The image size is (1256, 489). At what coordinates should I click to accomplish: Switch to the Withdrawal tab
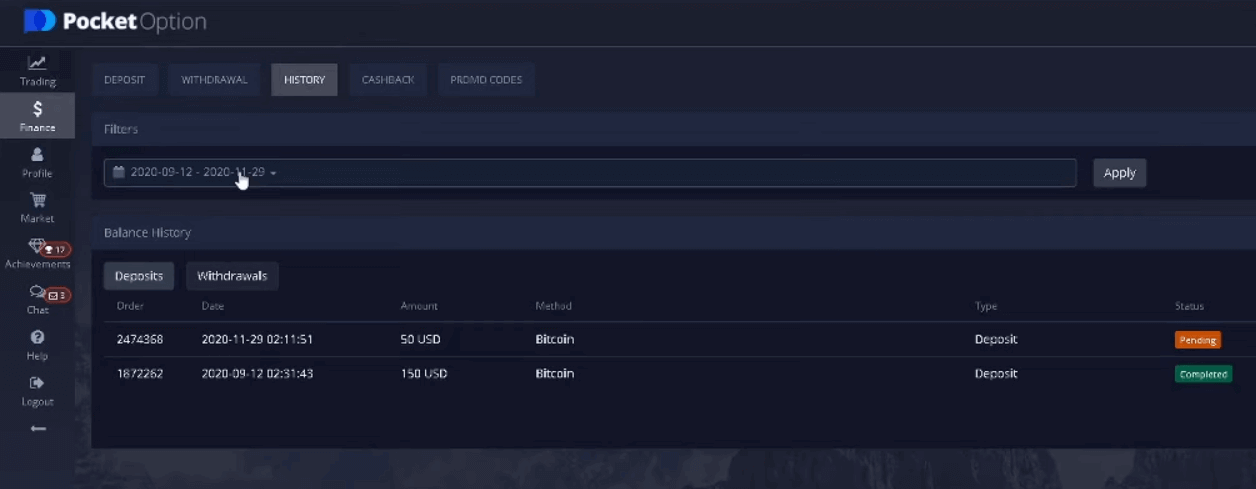(214, 80)
